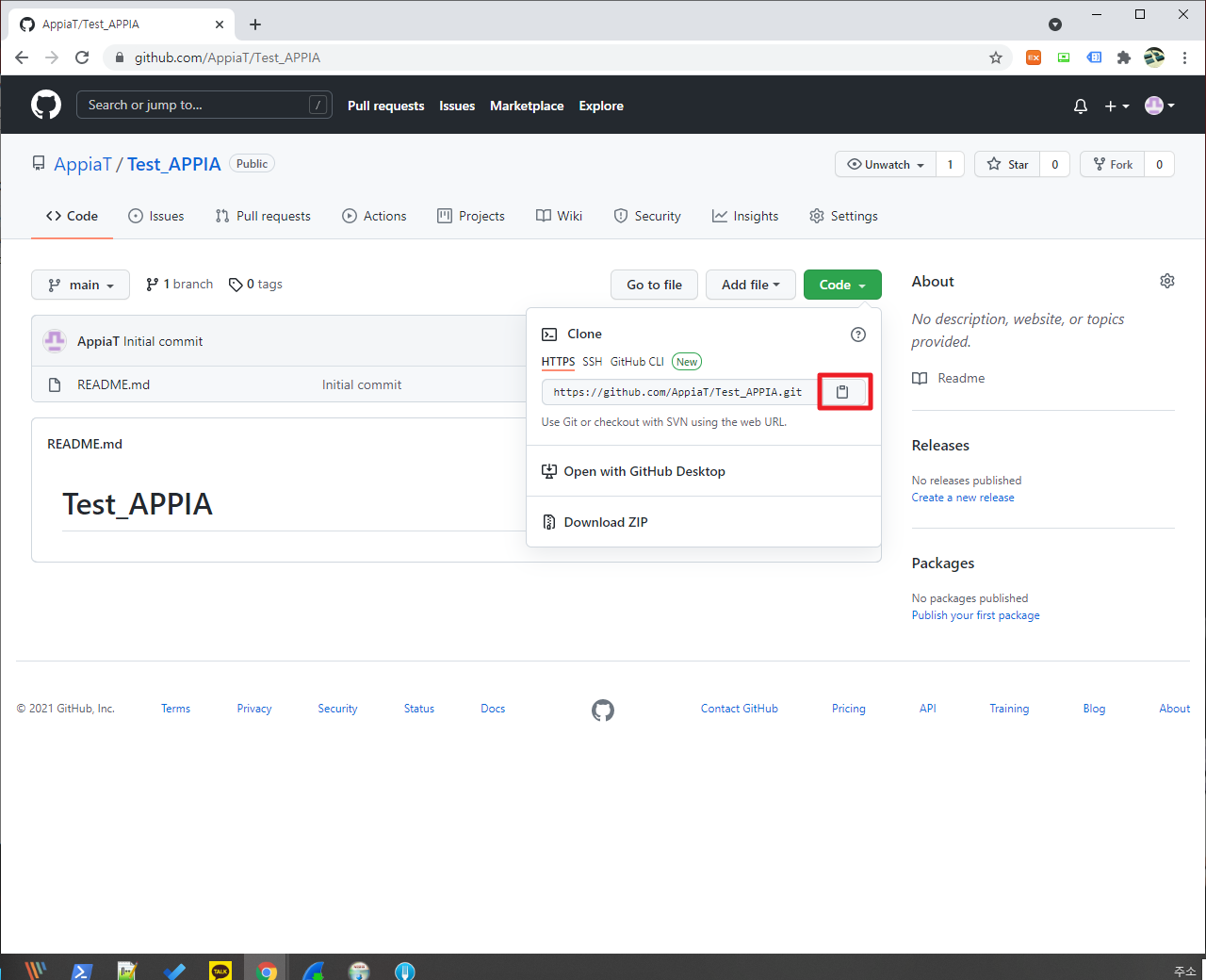Screen dimensions: 1206x980
Task: Click the GitHub Octocat logo in header
Action: click(x=46, y=105)
